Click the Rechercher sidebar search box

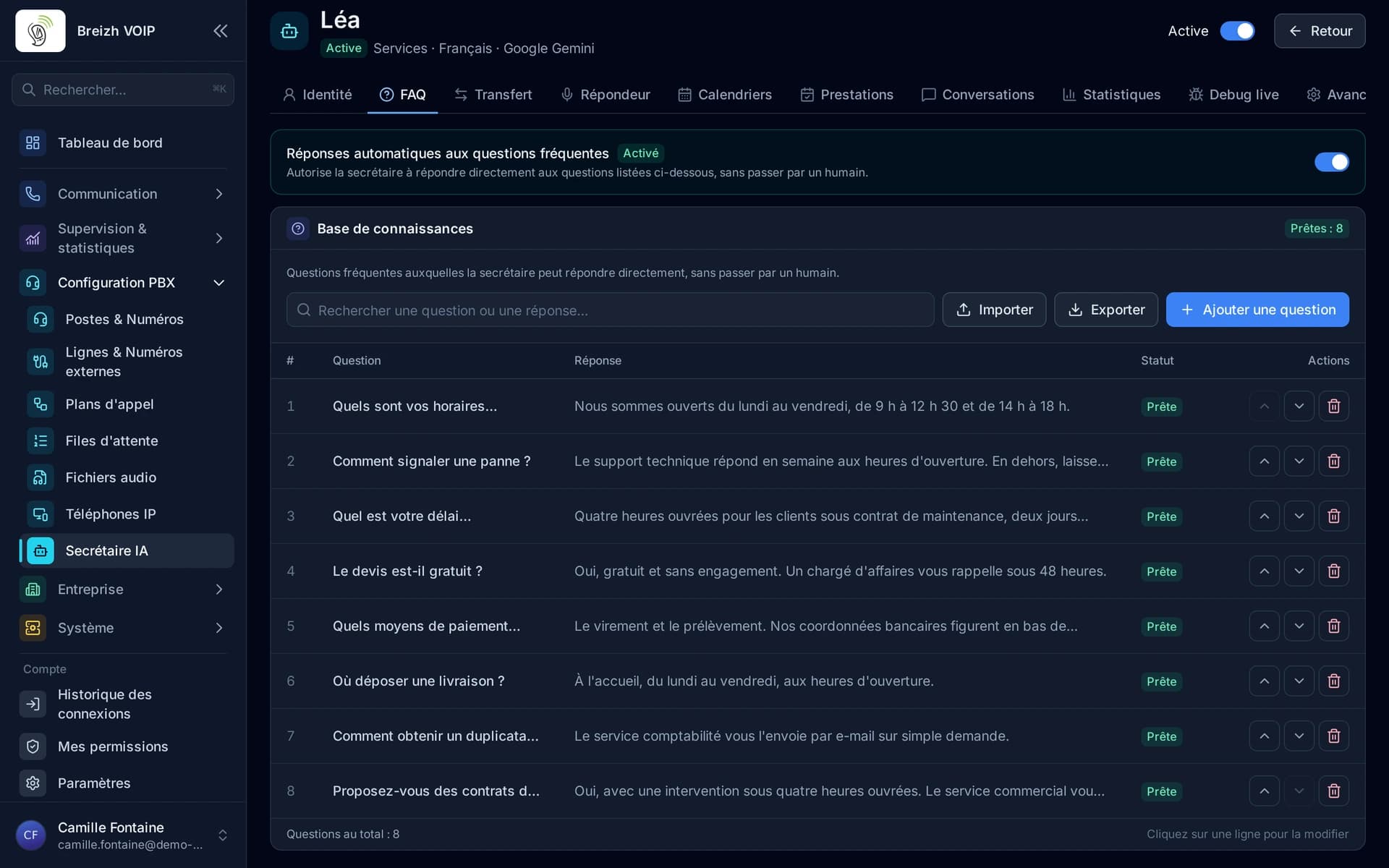click(123, 90)
